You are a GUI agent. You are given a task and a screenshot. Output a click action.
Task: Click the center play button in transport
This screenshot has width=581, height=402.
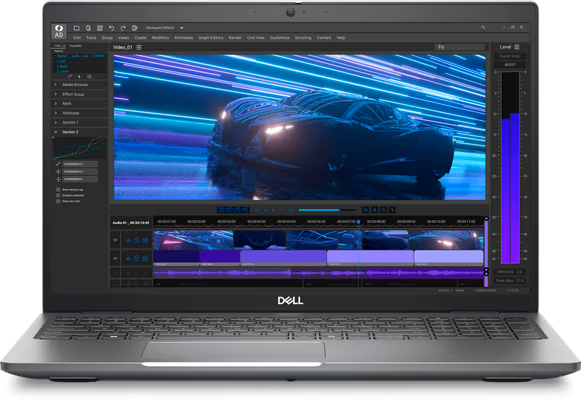point(273,210)
